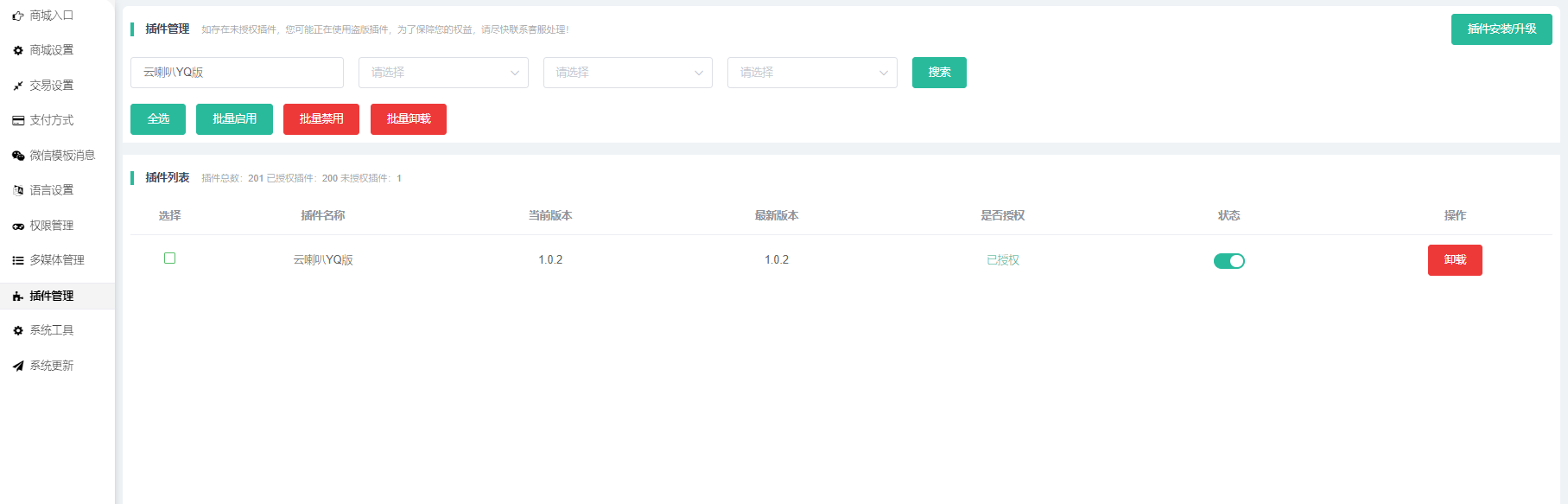
Task: Click the 多媒体管理 list icon
Action: pos(18,260)
